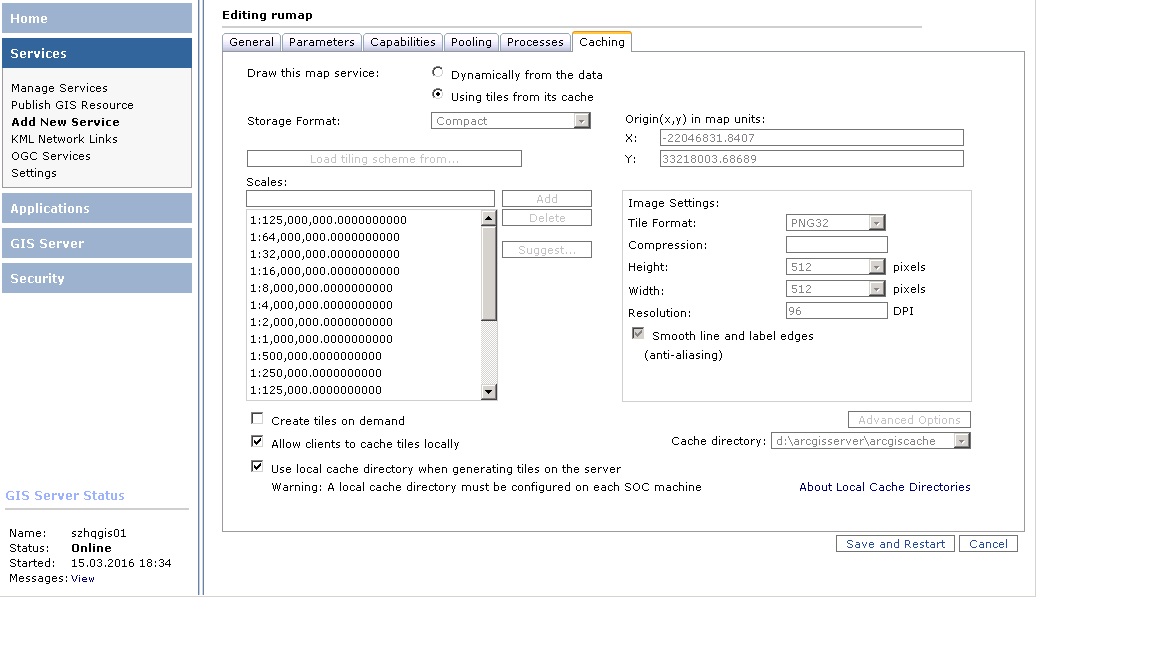Uncheck 'Allow clients to cache tiles locally'
Image resolution: width=1152 pixels, height=648 pixels.
point(257,442)
